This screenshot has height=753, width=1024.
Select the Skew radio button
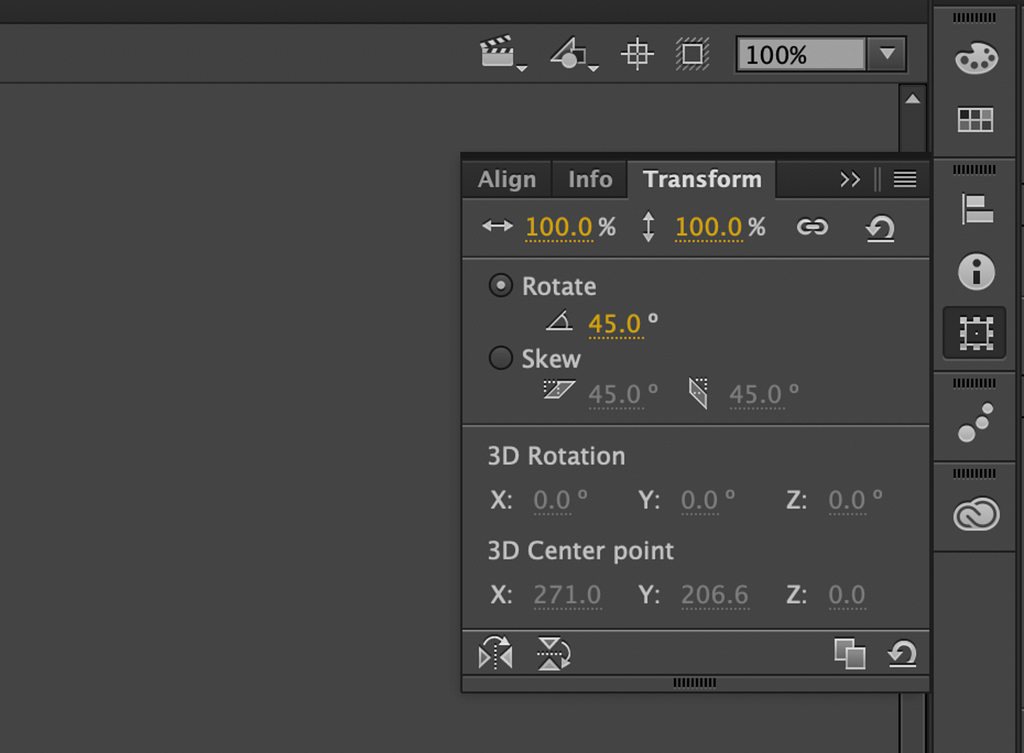501,357
